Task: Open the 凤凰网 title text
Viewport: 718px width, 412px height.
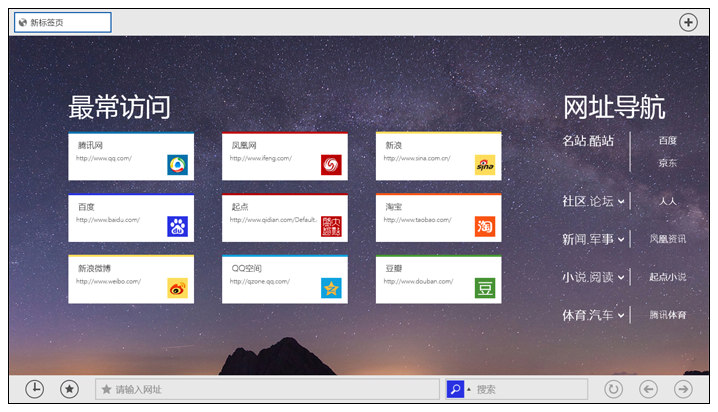Action: click(x=244, y=145)
